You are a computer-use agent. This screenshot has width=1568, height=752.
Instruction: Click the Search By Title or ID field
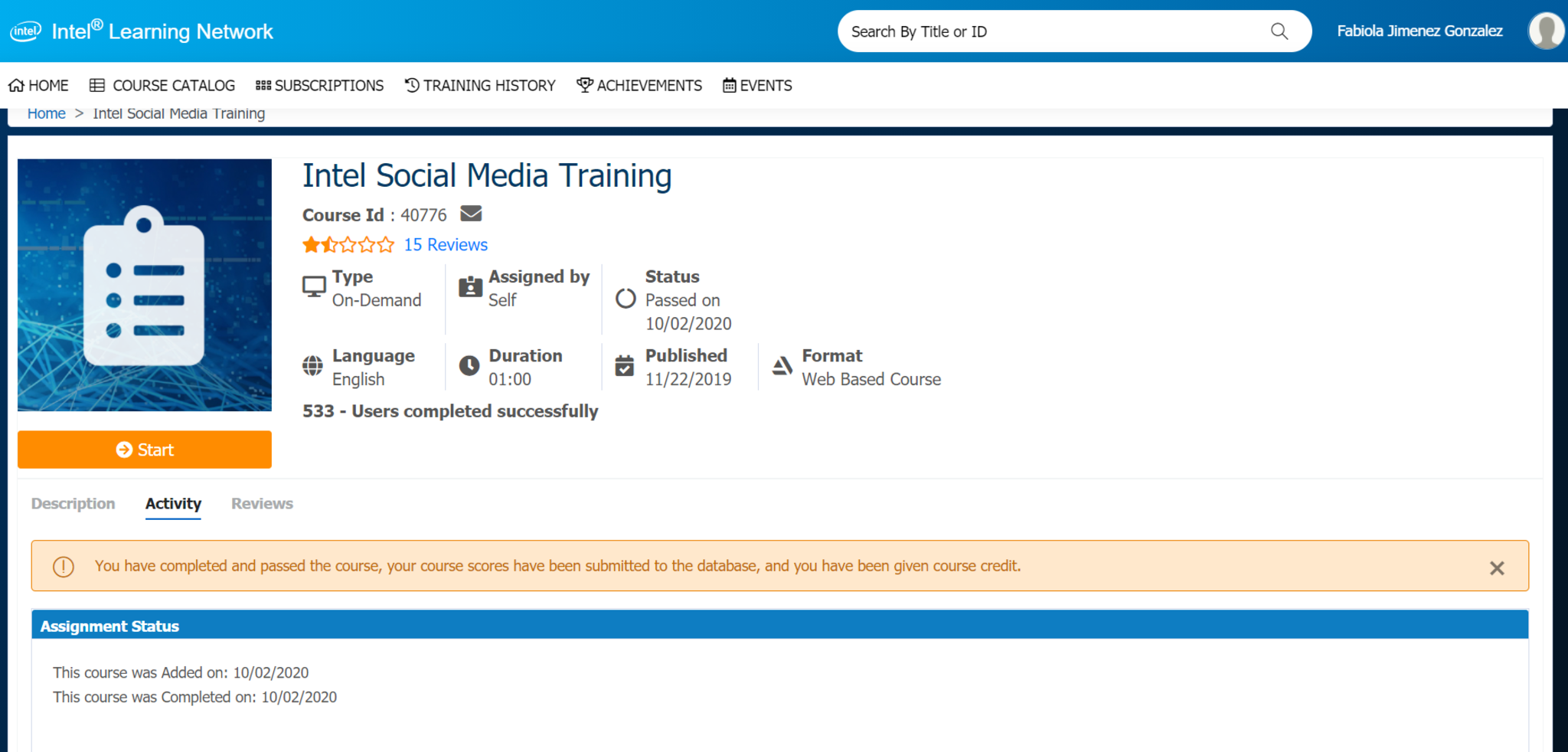point(1049,31)
